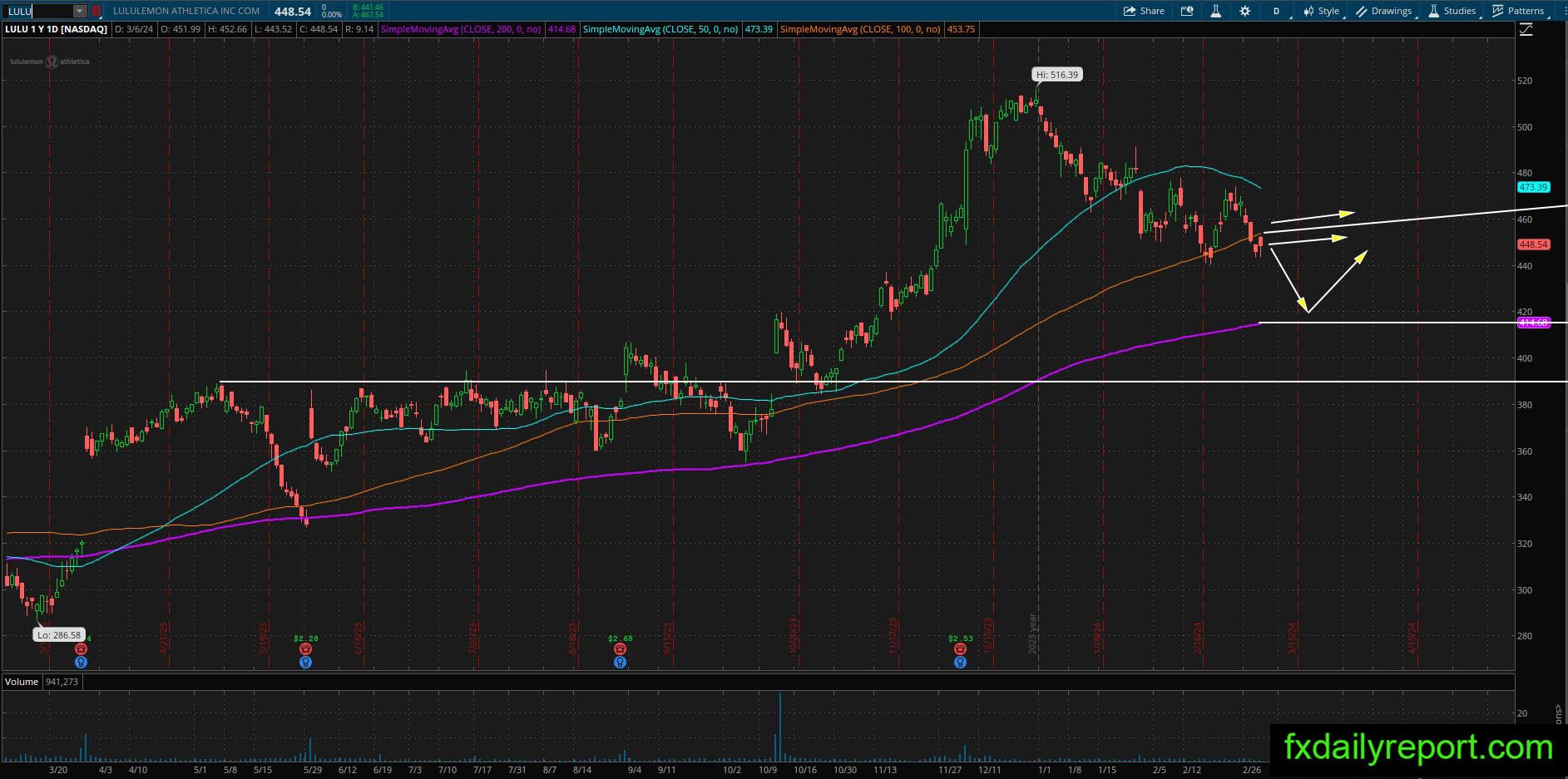
Task: Open the Studies menu
Action: [x=1452, y=11]
